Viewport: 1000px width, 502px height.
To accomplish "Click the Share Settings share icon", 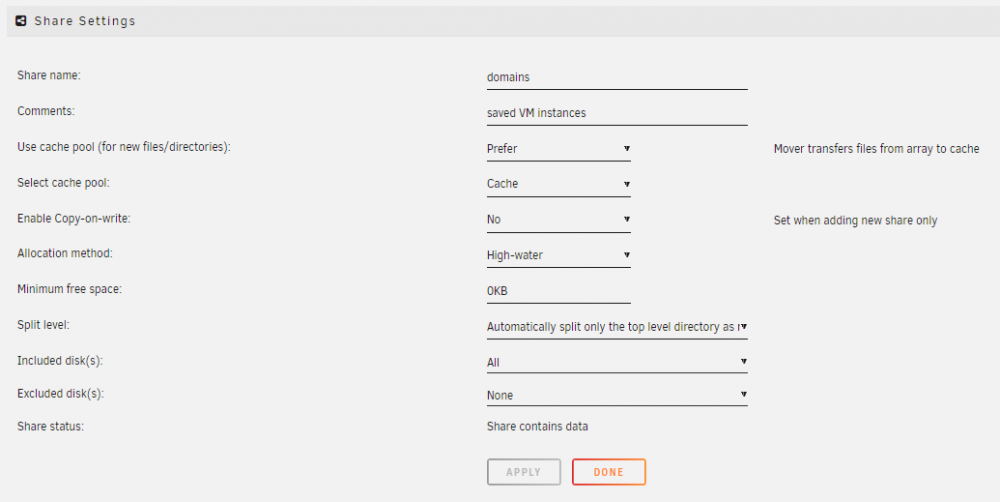I will click(x=21, y=21).
